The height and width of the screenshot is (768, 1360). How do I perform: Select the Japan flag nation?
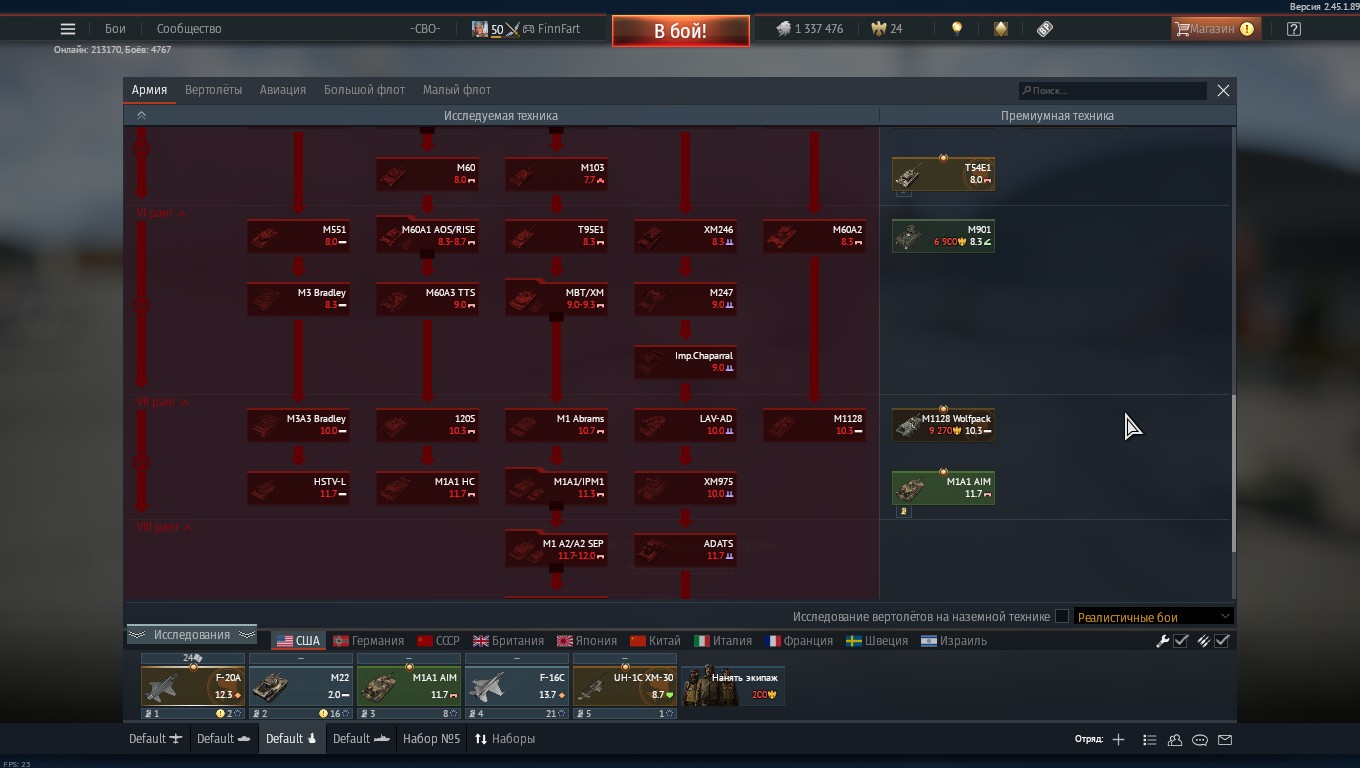point(587,641)
